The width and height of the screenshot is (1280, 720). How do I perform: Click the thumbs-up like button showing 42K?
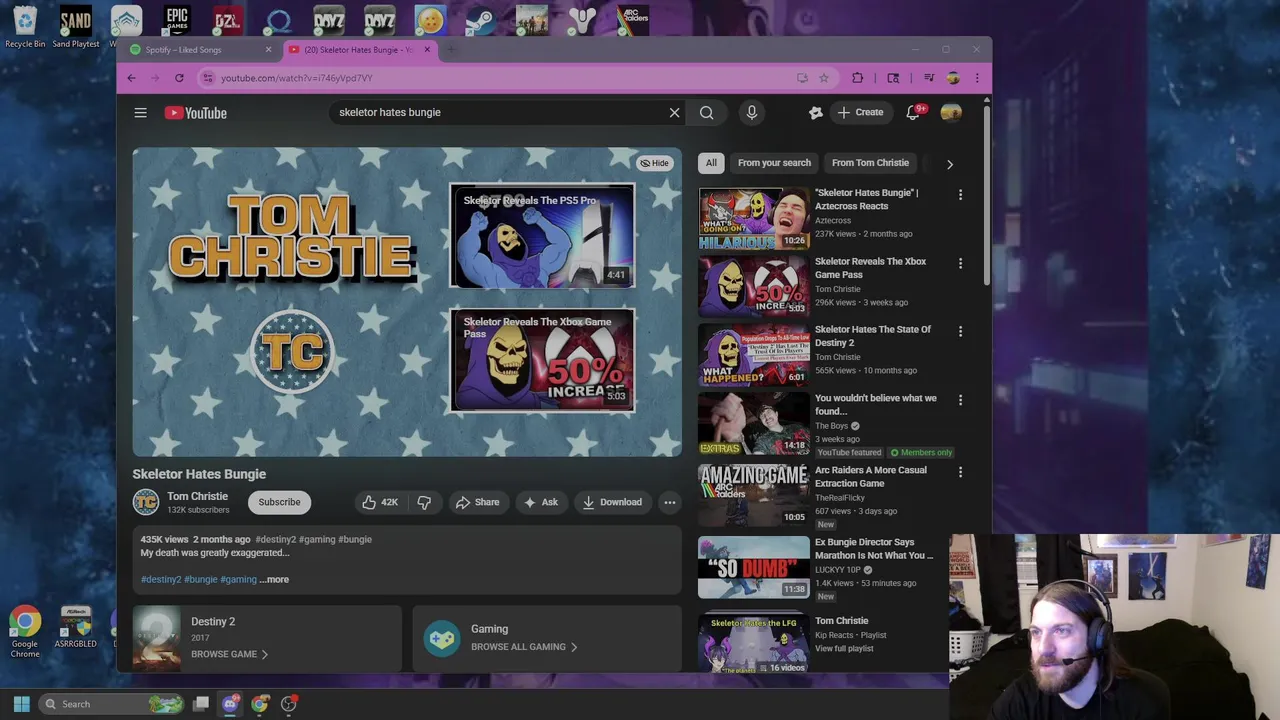pyautogui.click(x=380, y=502)
